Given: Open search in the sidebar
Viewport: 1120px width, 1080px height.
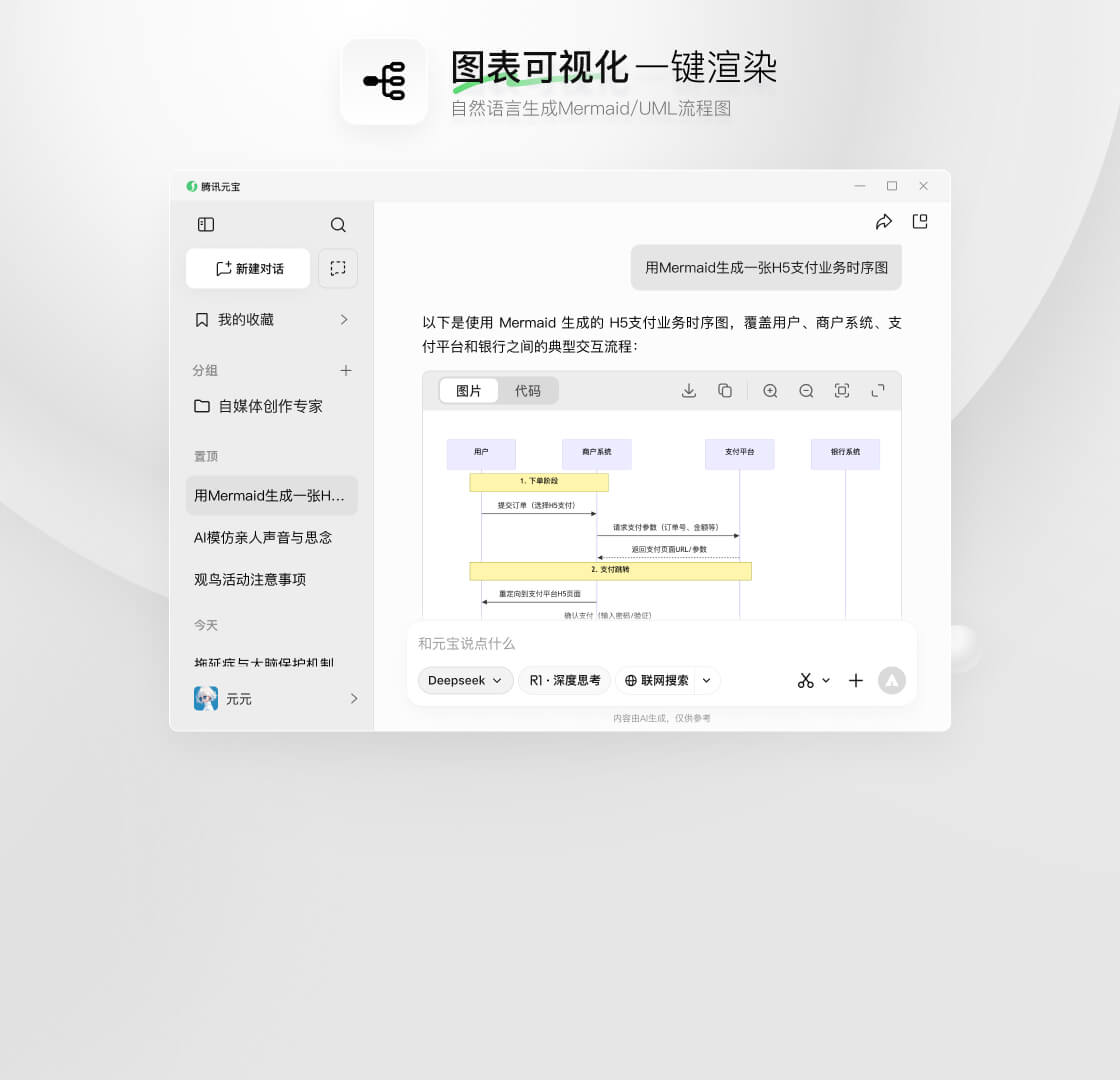Looking at the screenshot, I should (338, 225).
